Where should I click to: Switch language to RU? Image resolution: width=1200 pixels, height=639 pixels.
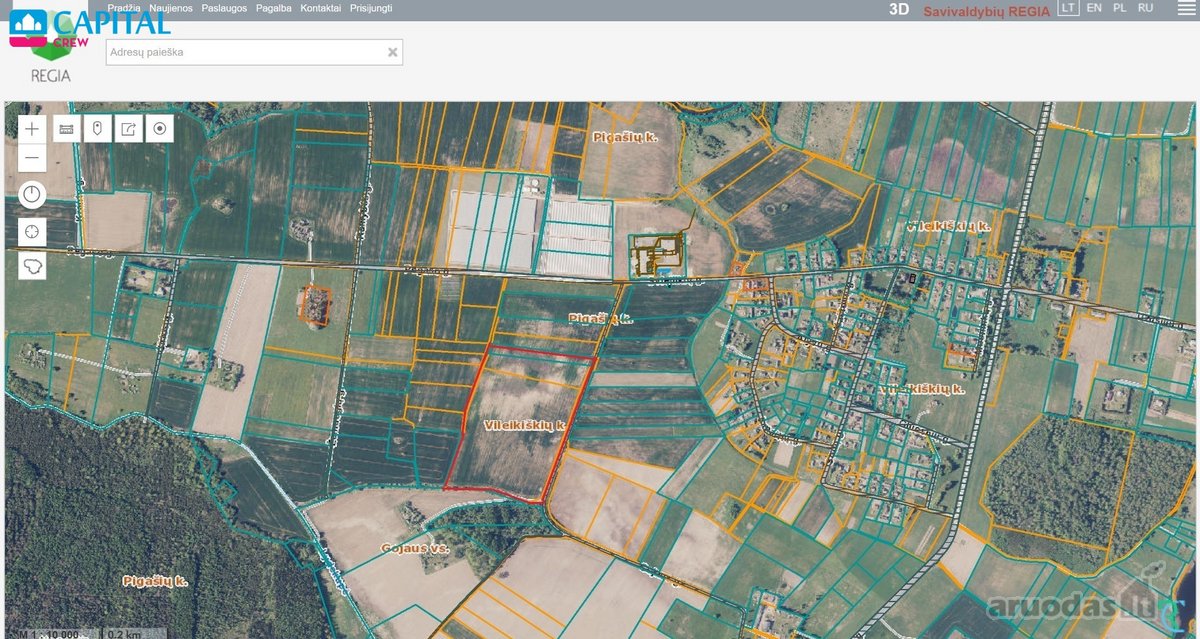point(1146,8)
